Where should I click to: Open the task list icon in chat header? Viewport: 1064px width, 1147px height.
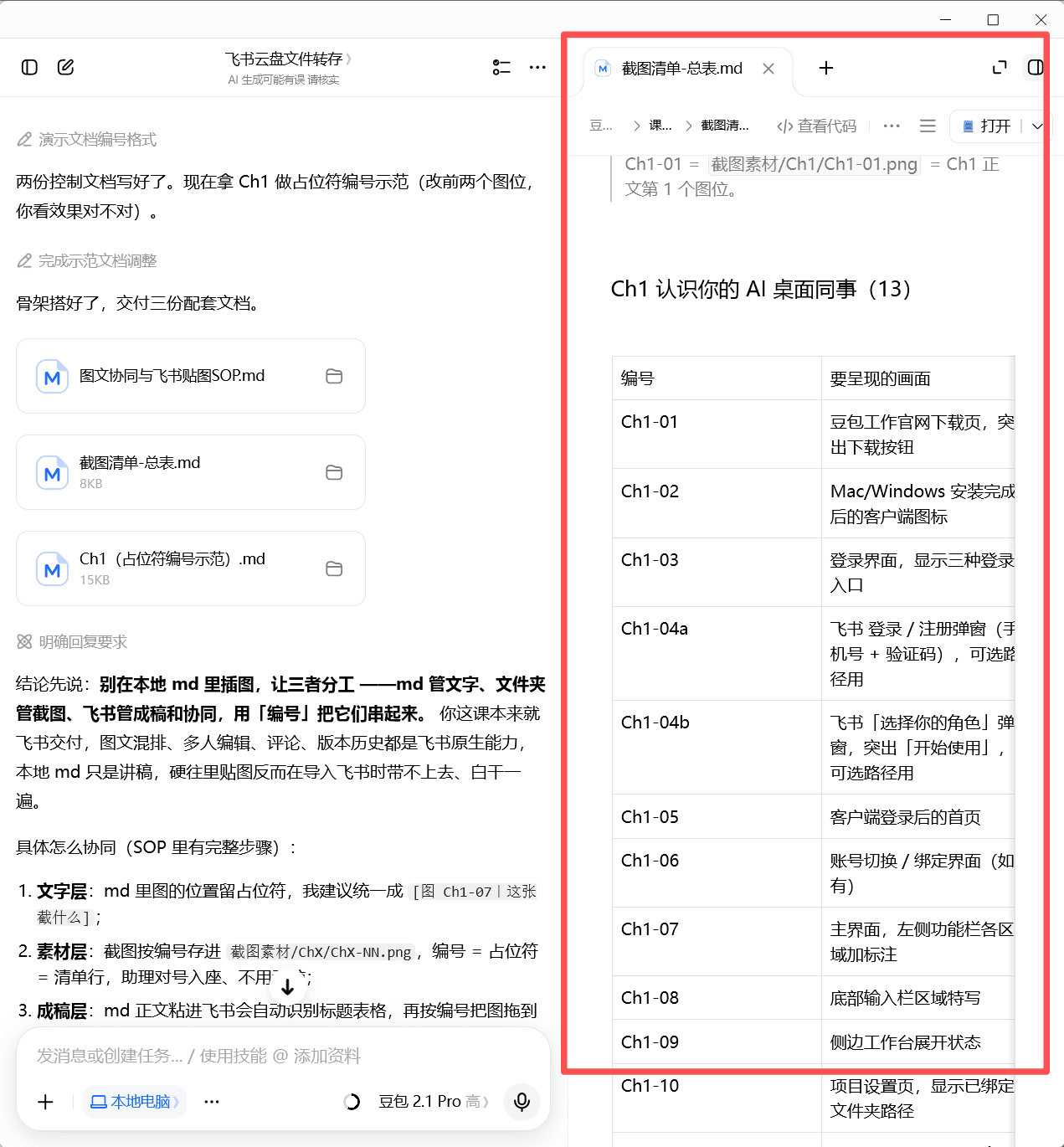[x=501, y=67]
